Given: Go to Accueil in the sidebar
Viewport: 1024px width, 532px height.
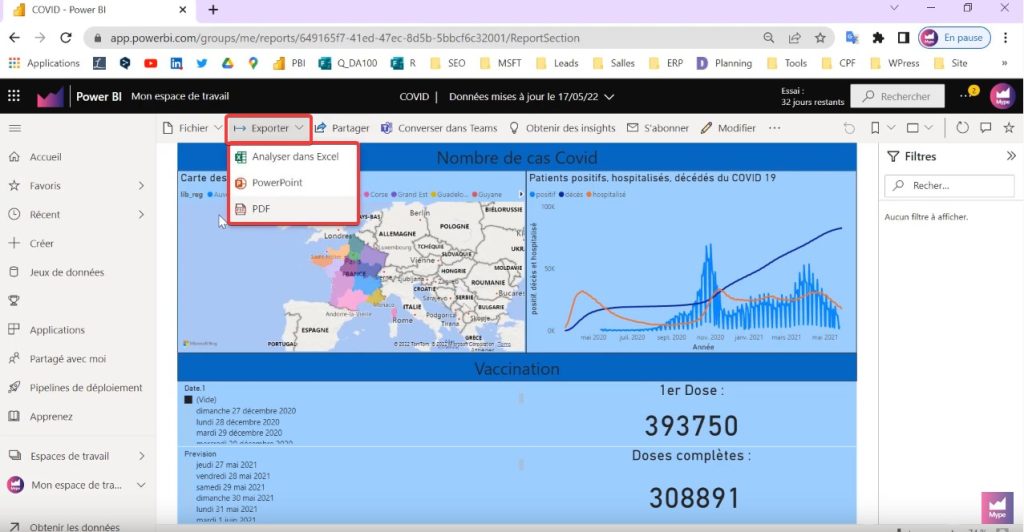Looking at the screenshot, I should coord(45,157).
